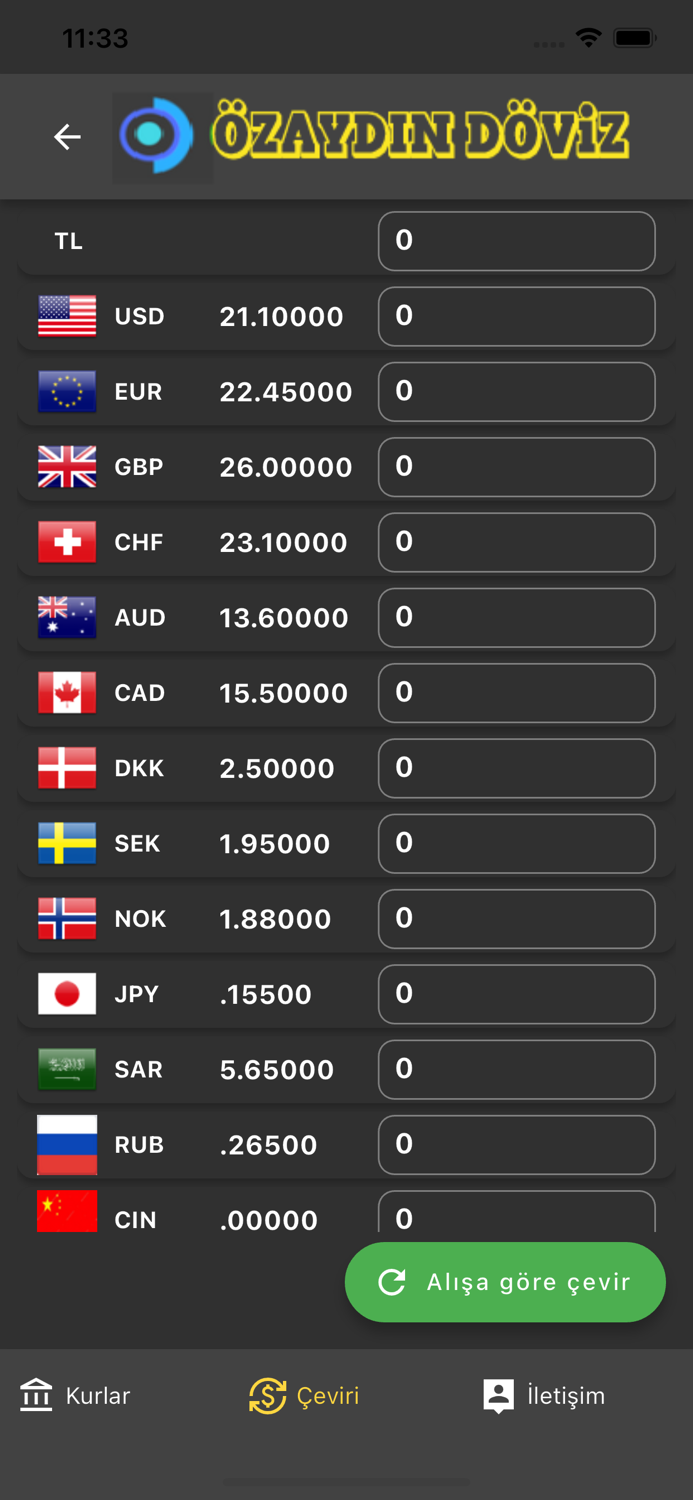The width and height of the screenshot is (693, 1500).
Task: Click the DKK amount input field
Action: point(516,768)
